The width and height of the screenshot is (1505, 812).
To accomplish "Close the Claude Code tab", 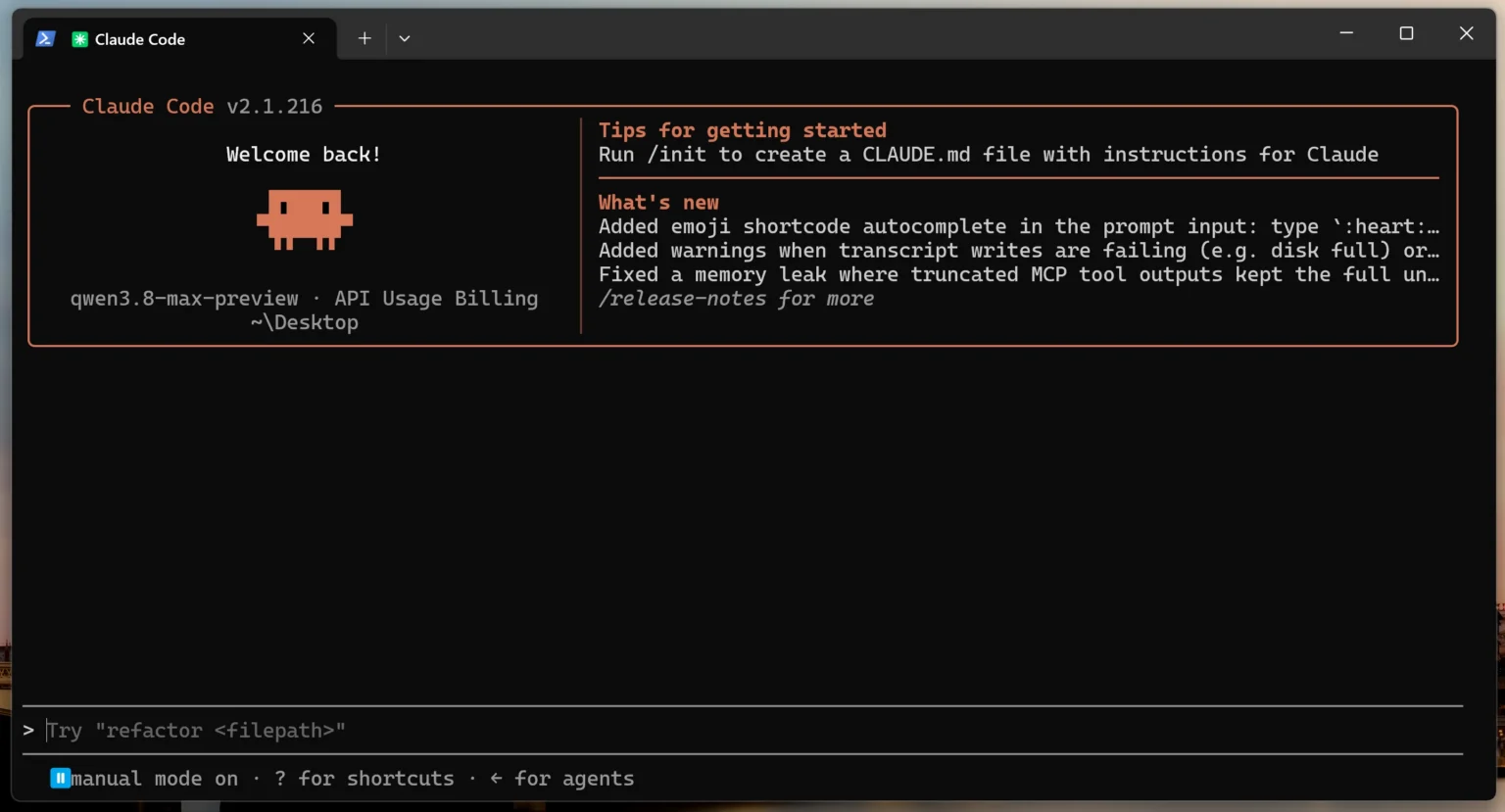I will tap(309, 38).
